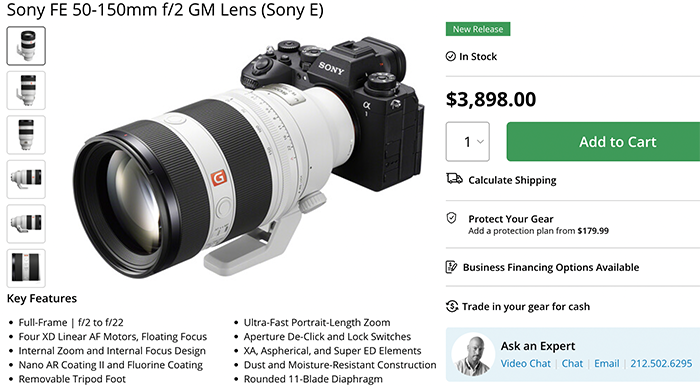Open the Chat link
The height and width of the screenshot is (386, 700).
(572, 363)
